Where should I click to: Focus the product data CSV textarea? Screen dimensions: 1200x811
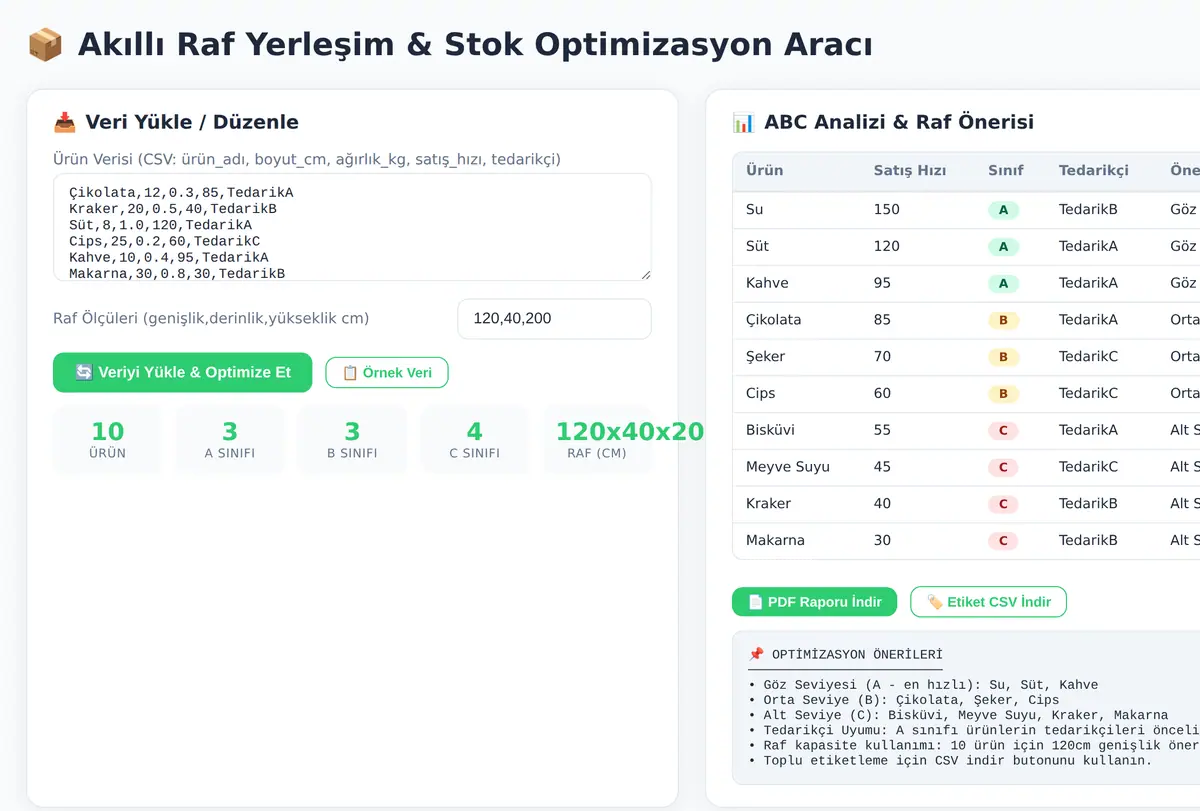coord(352,227)
